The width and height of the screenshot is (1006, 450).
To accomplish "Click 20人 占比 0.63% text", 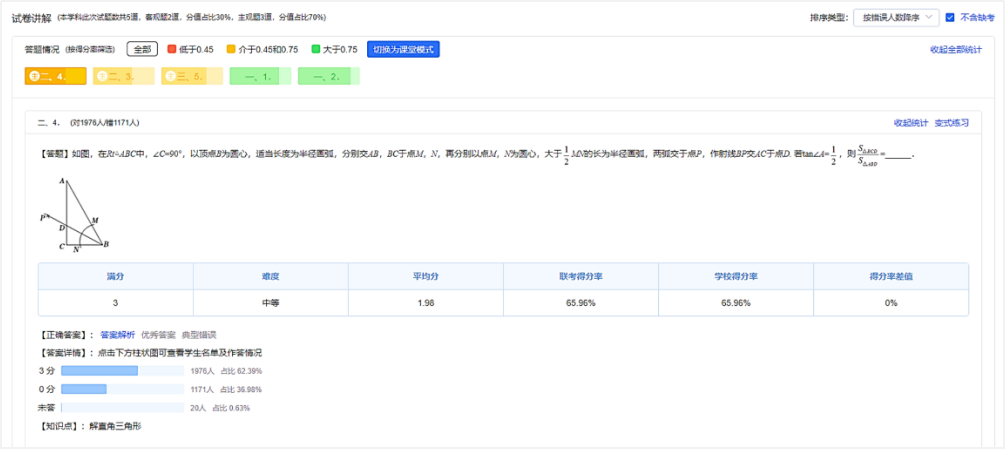I will [220, 408].
